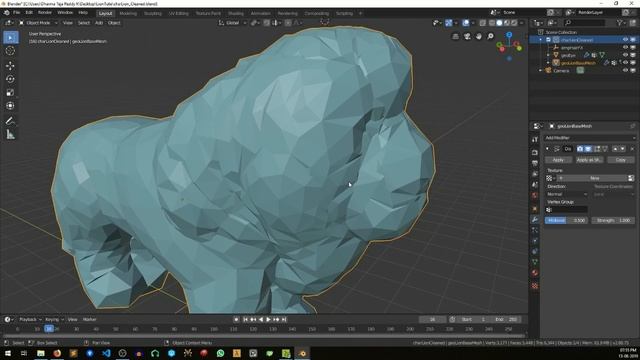Open WhatsApp from the Windows taskbar

tap(220, 353)
